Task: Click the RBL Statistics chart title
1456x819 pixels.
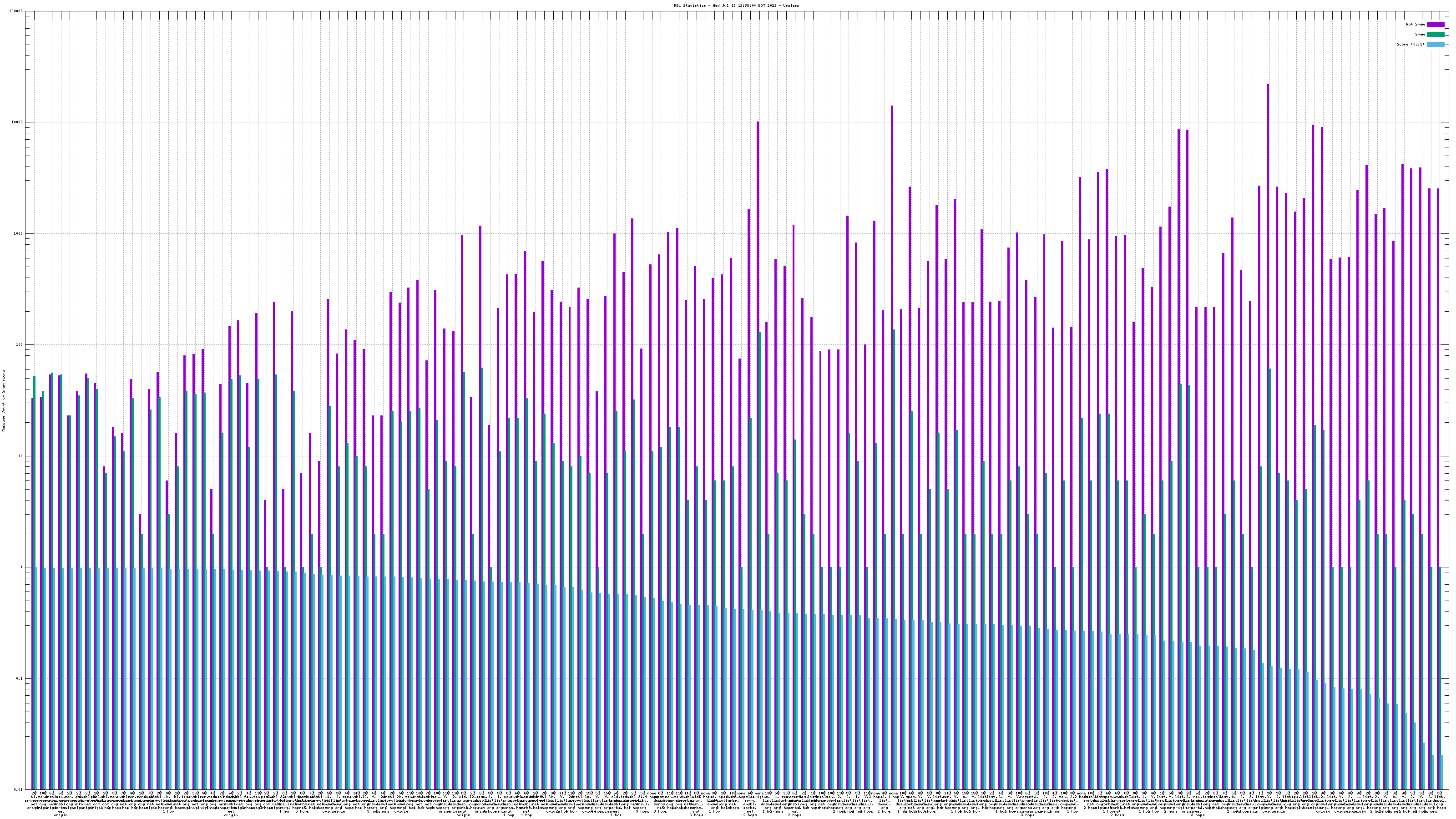Action: pos(736,5)
